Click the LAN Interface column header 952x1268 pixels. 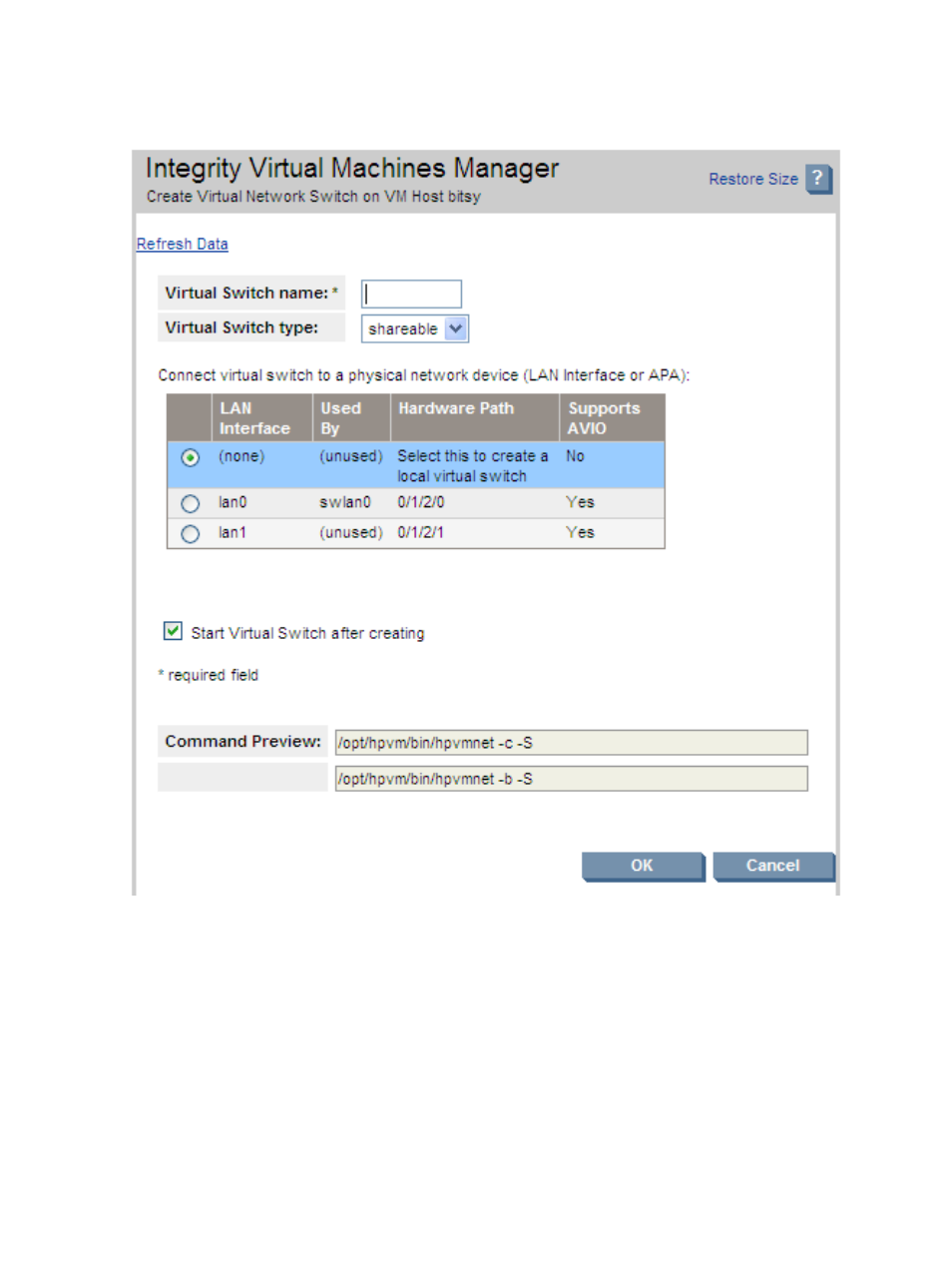coord(261,418)
